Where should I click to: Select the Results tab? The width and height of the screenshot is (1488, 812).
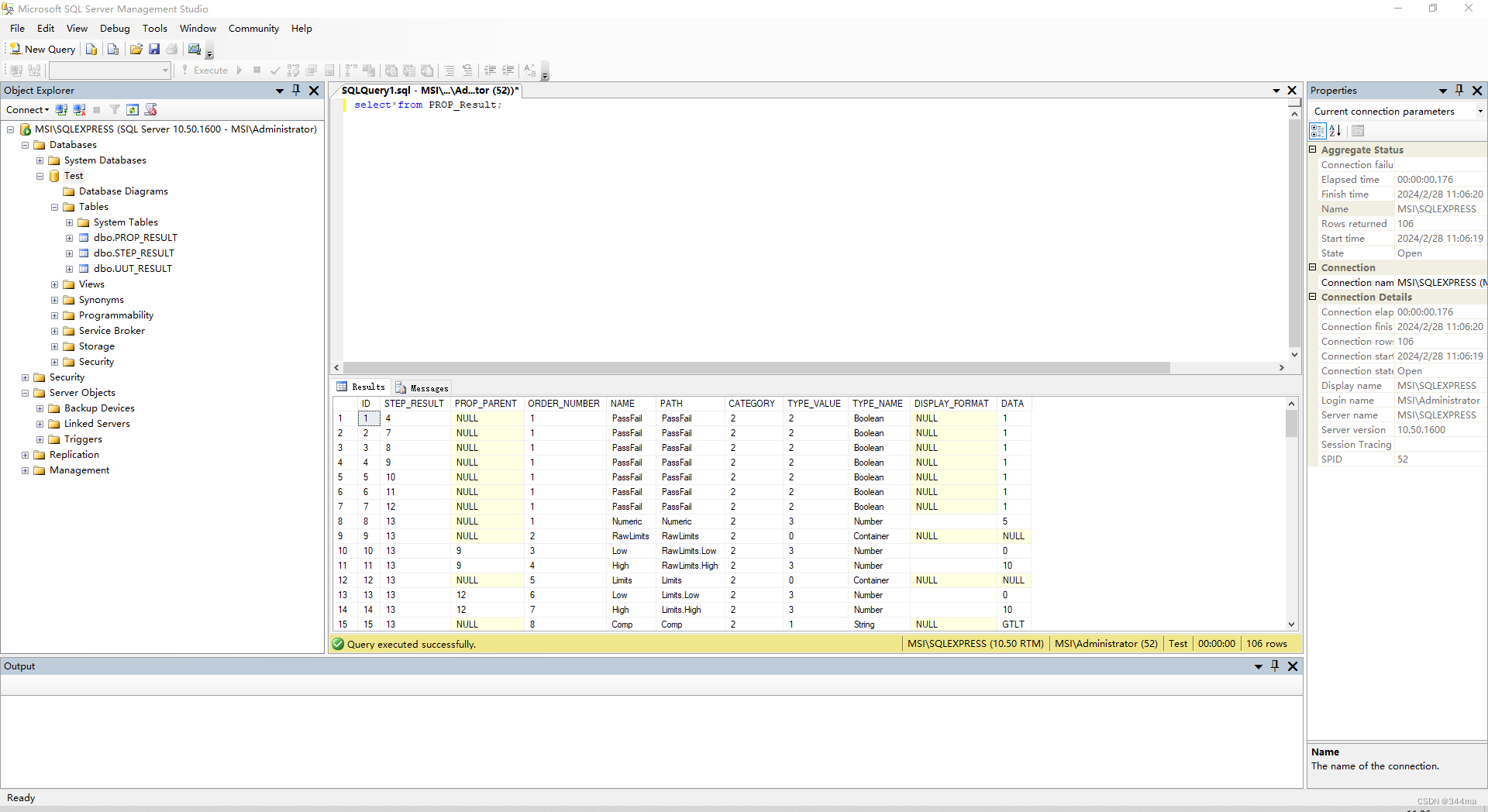pyautogui.click(x=367, y=387)
